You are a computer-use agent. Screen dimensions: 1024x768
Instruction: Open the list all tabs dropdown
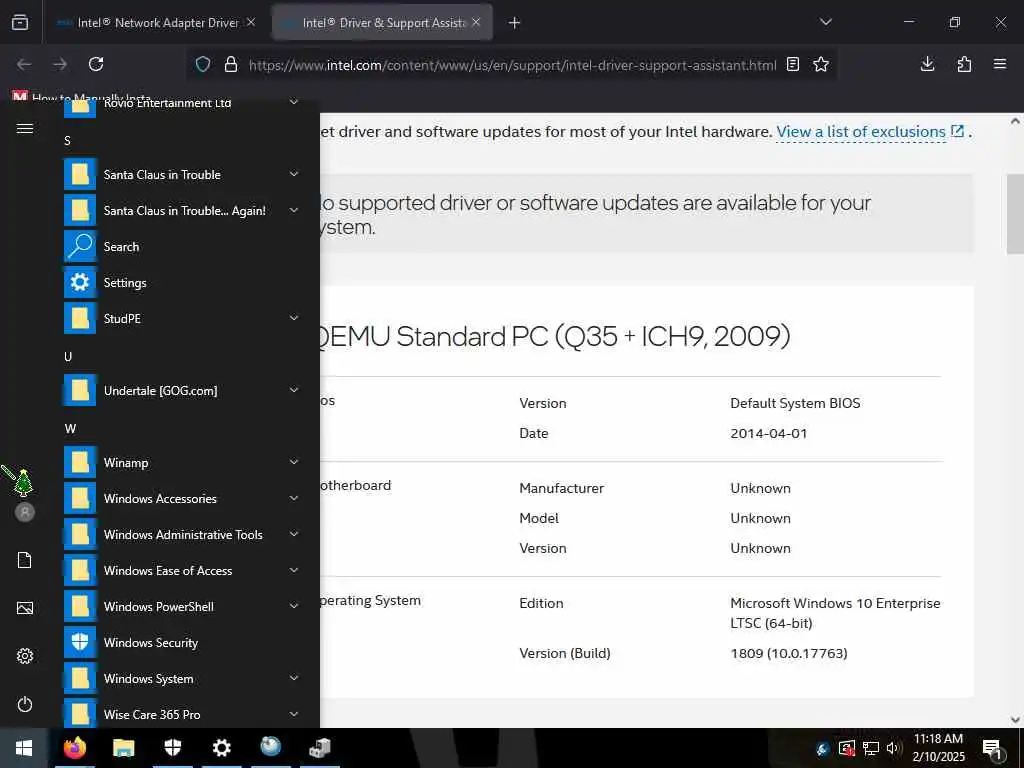(x=826, y=22)
